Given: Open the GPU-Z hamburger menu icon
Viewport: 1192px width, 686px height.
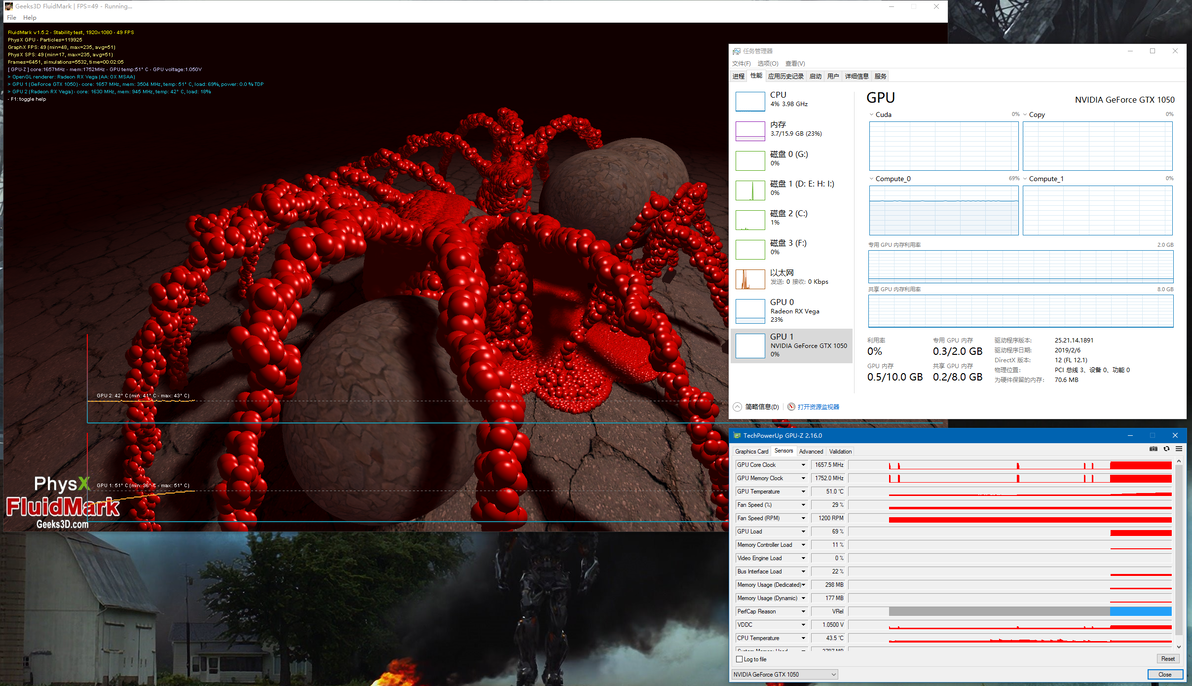Looking at the screenshot, I should [1178, 449].
